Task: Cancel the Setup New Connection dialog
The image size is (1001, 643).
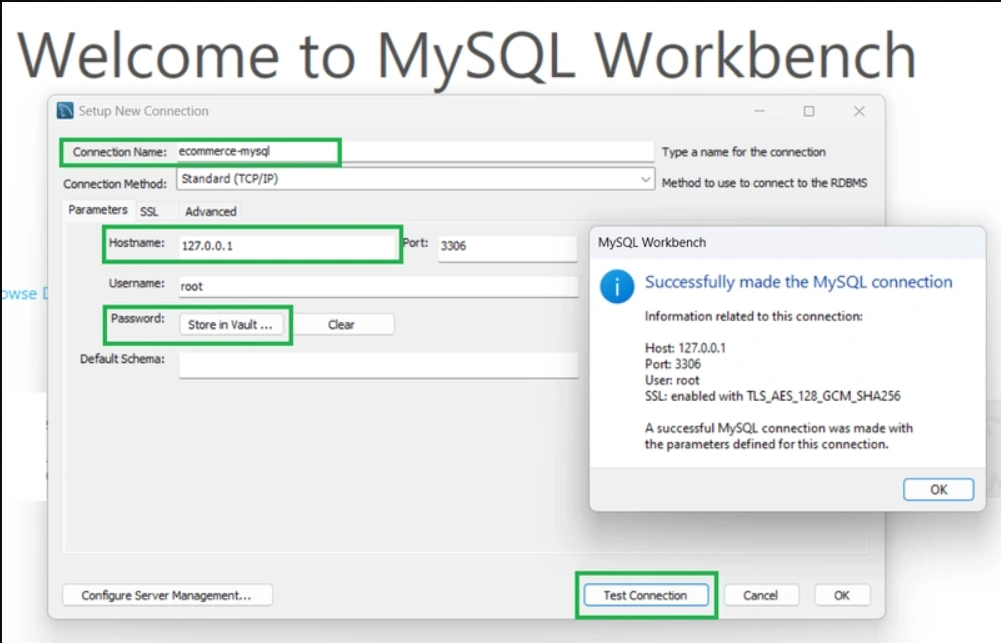Action: pos(760,595)
